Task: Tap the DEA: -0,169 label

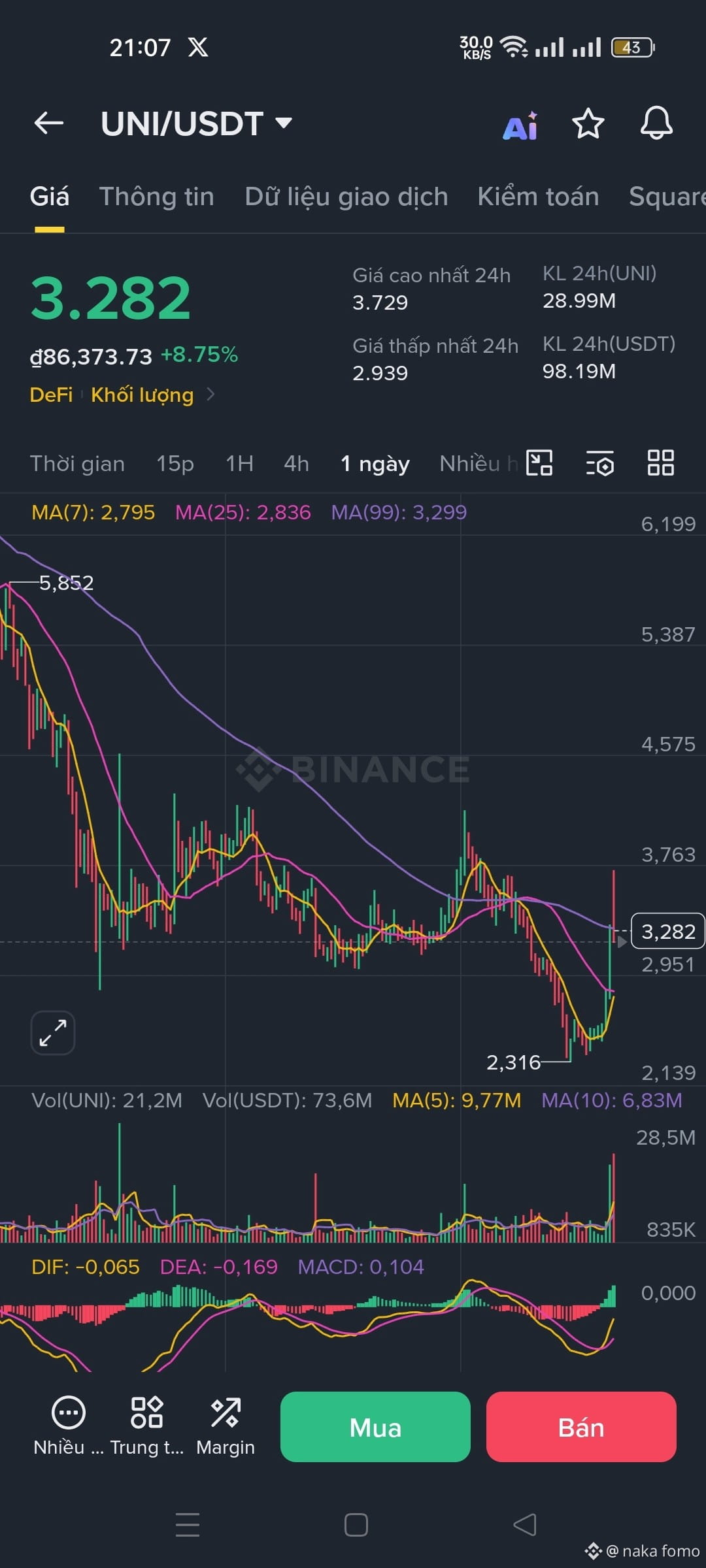Action: pyautogui.click(x=218, y=1267)
